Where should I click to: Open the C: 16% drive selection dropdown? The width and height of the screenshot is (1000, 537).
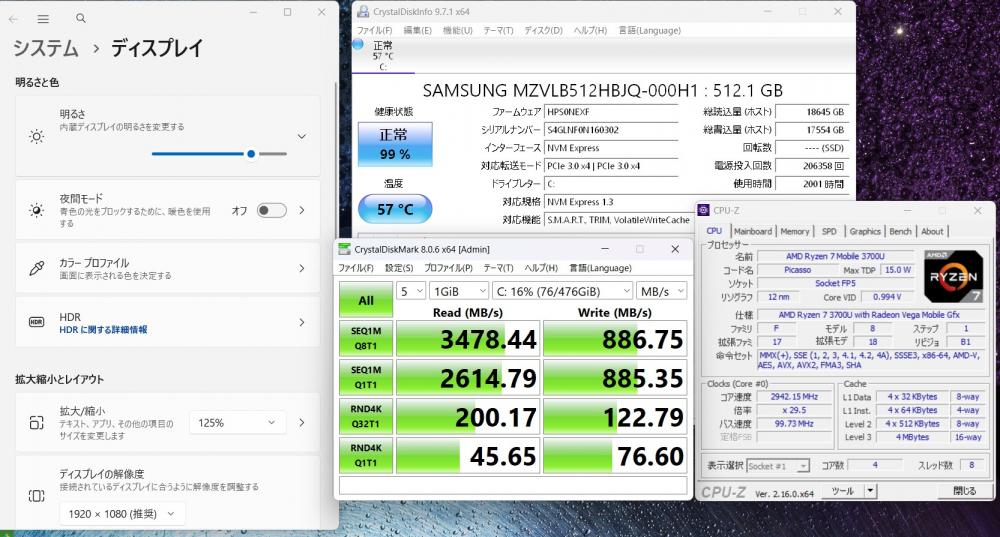[562, 291]
